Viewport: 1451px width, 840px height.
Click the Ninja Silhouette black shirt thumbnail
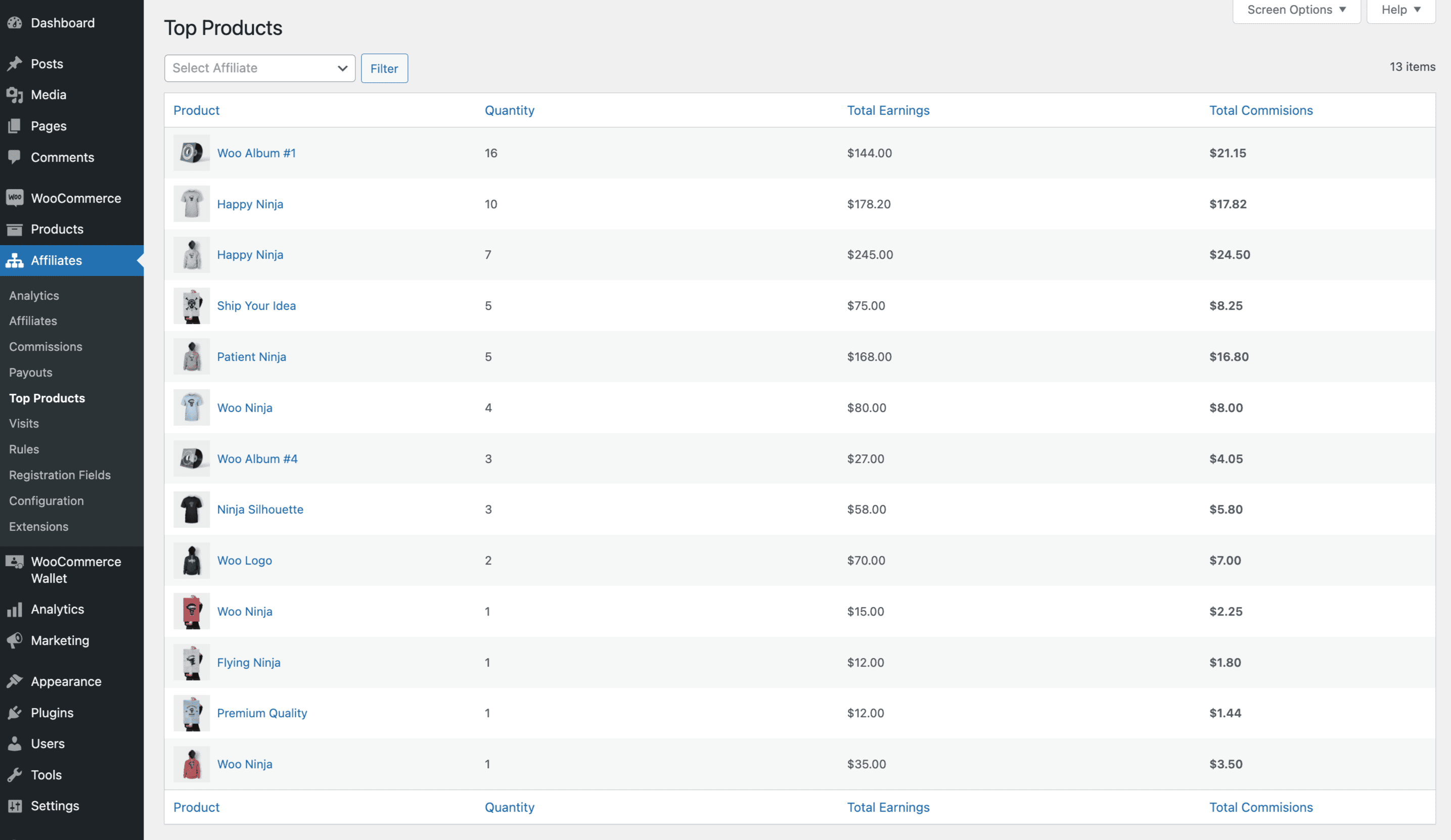[192, 509]
